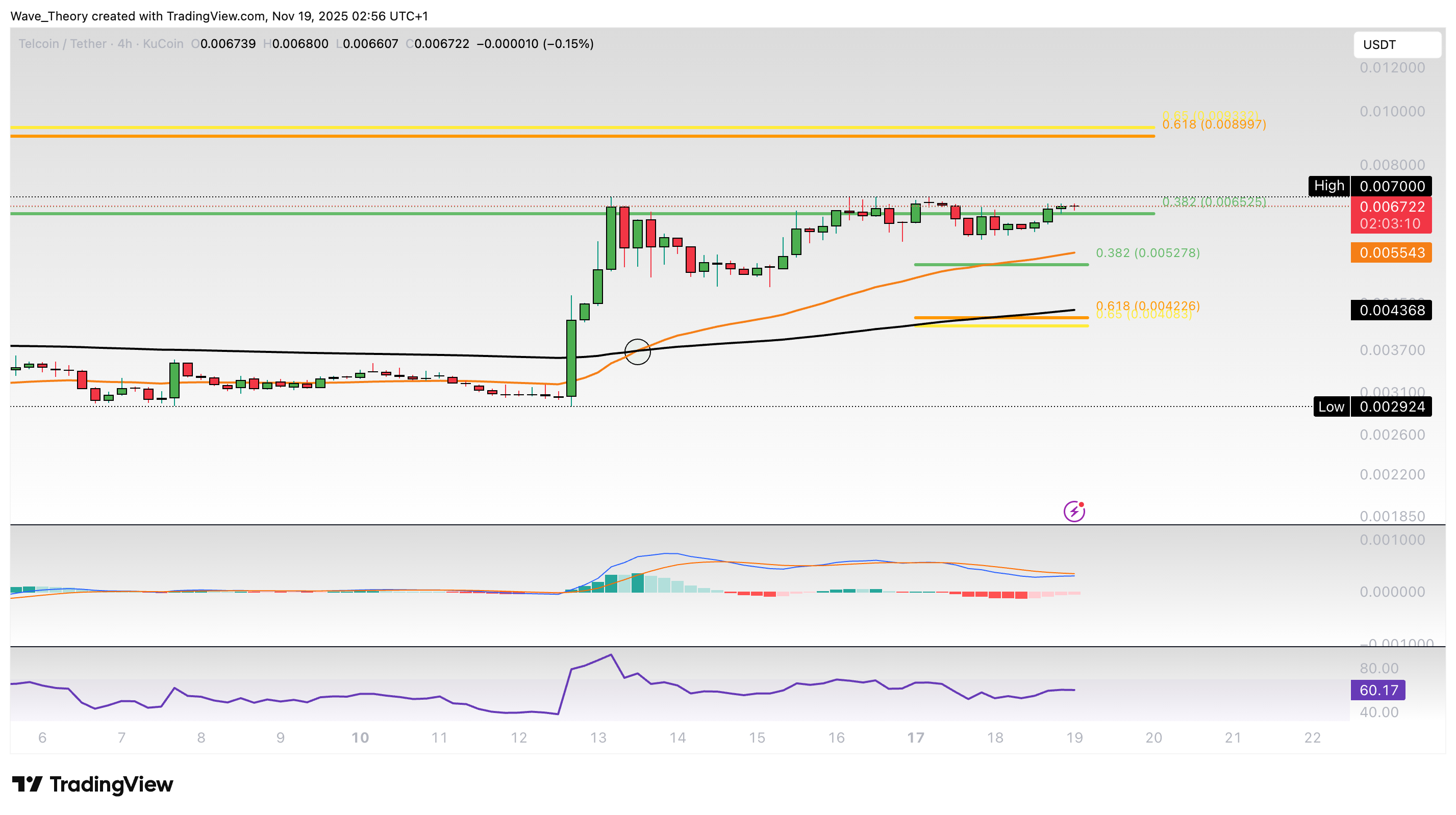Click the TradingView logo at bottom left

(93, 784)
